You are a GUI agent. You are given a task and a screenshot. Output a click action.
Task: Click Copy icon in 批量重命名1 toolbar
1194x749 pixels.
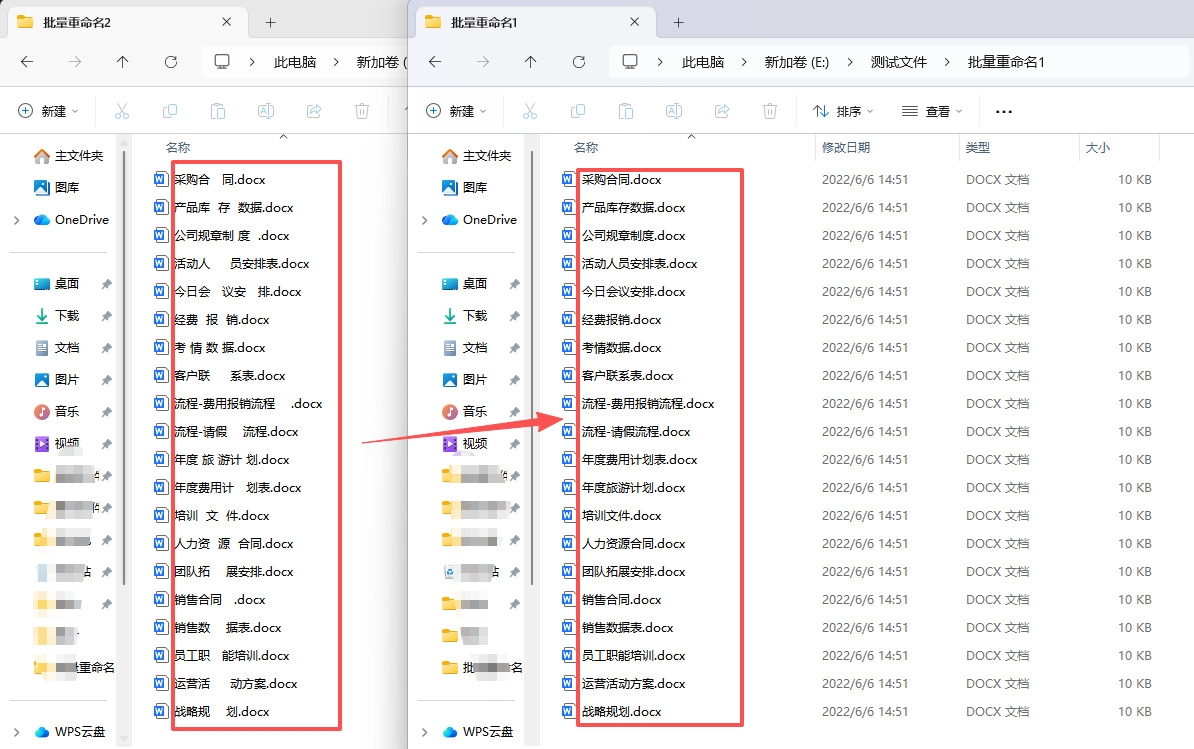pos(578,111)
